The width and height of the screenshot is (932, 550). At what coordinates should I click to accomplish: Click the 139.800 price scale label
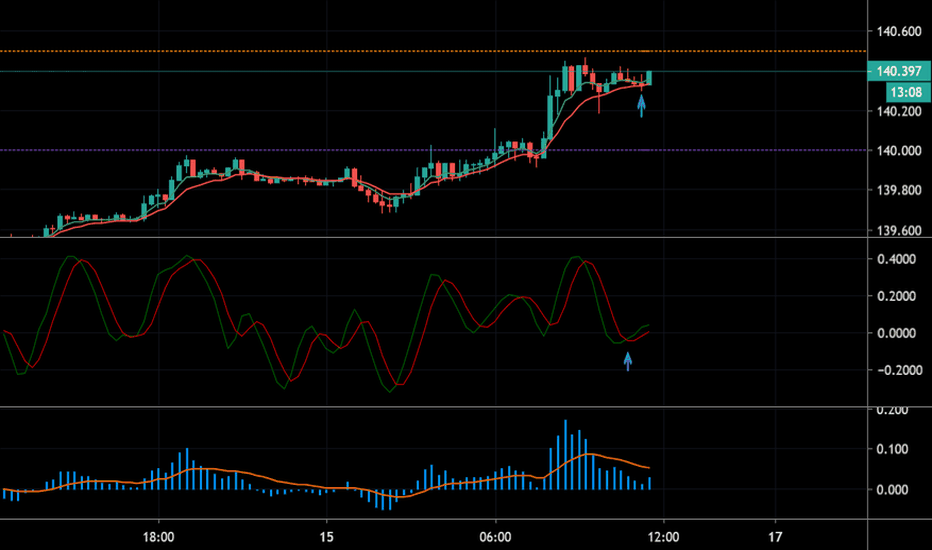pos(897,190)
